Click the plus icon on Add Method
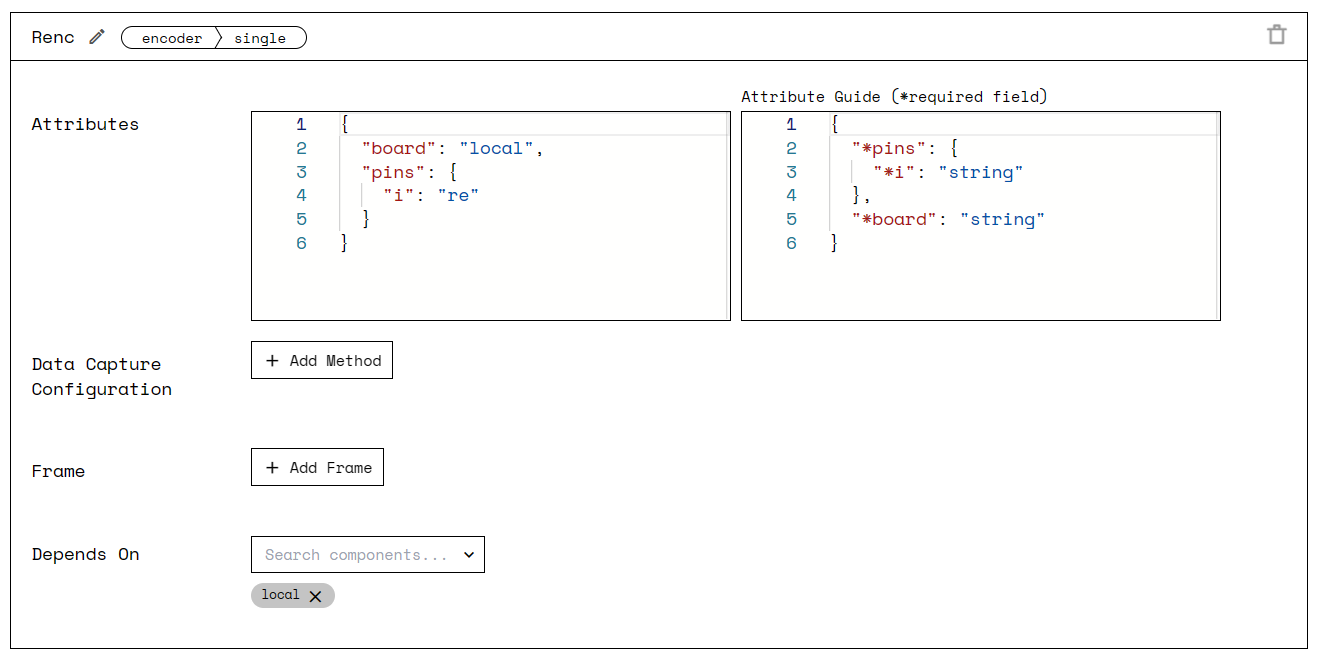Screen dimensions: 1317x658 click(x=271, y=360)
